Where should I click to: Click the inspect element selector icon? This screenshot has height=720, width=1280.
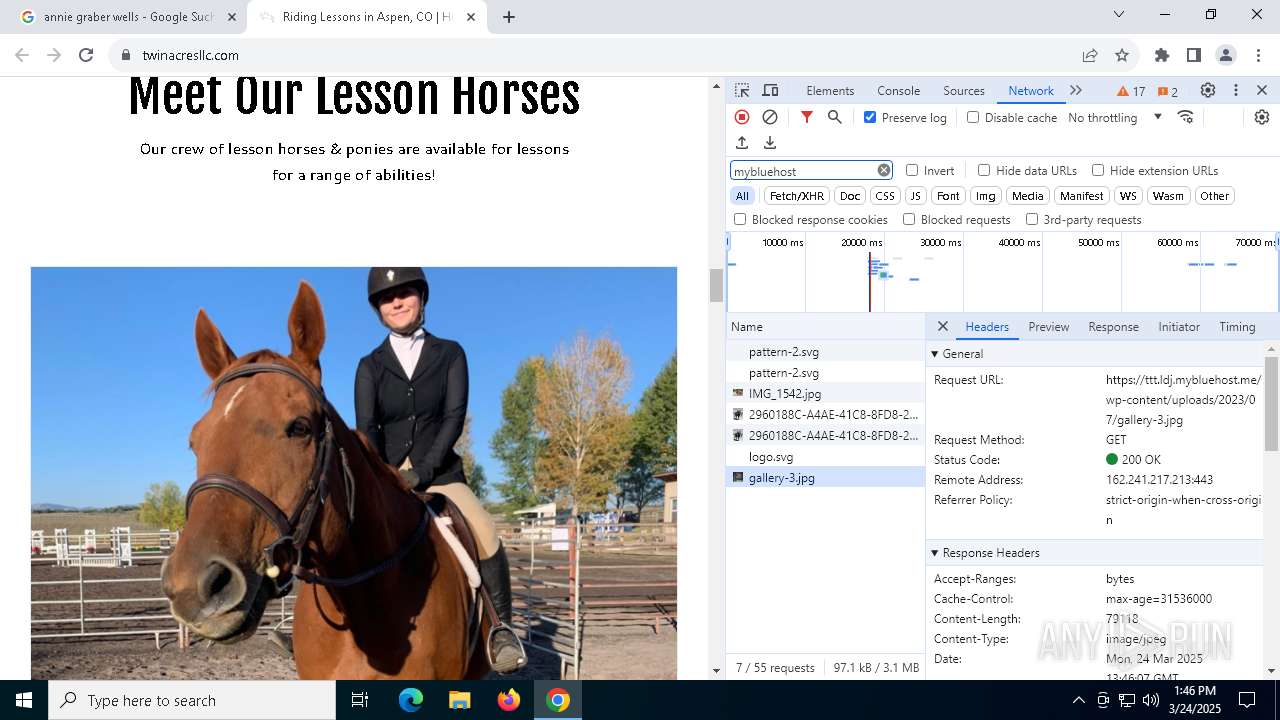point(742,91)
